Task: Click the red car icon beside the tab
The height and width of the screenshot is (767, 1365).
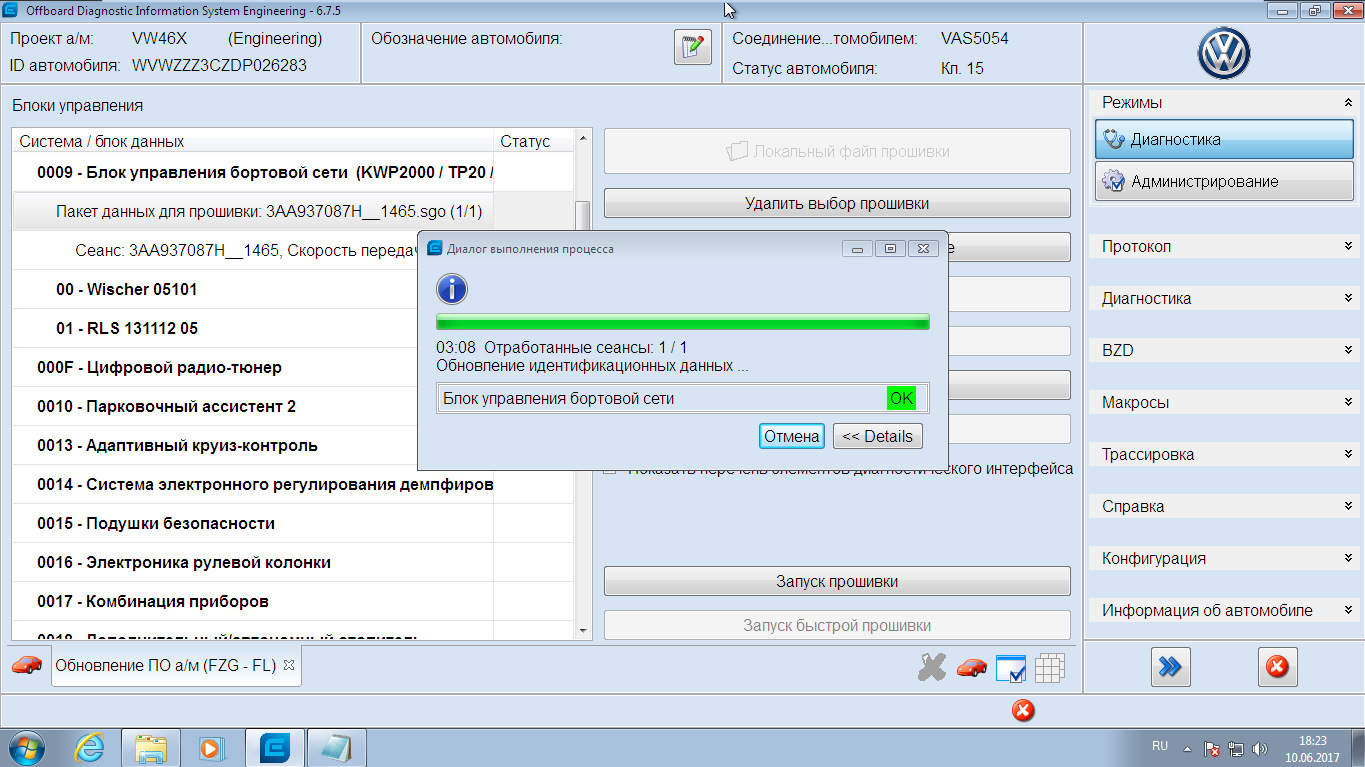Action: (27, 665)
